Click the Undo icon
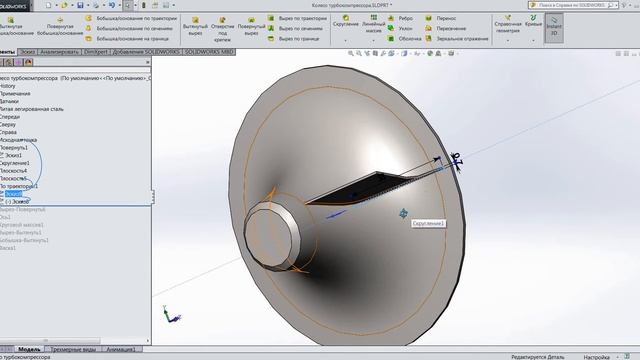 (112, 5)
